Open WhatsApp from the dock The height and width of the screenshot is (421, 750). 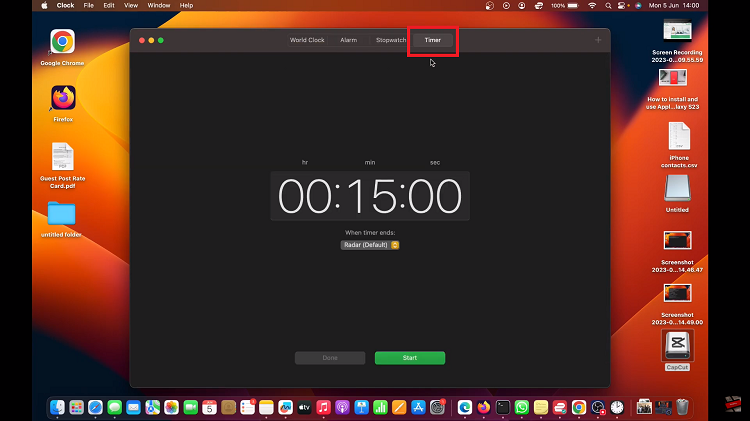522,407
